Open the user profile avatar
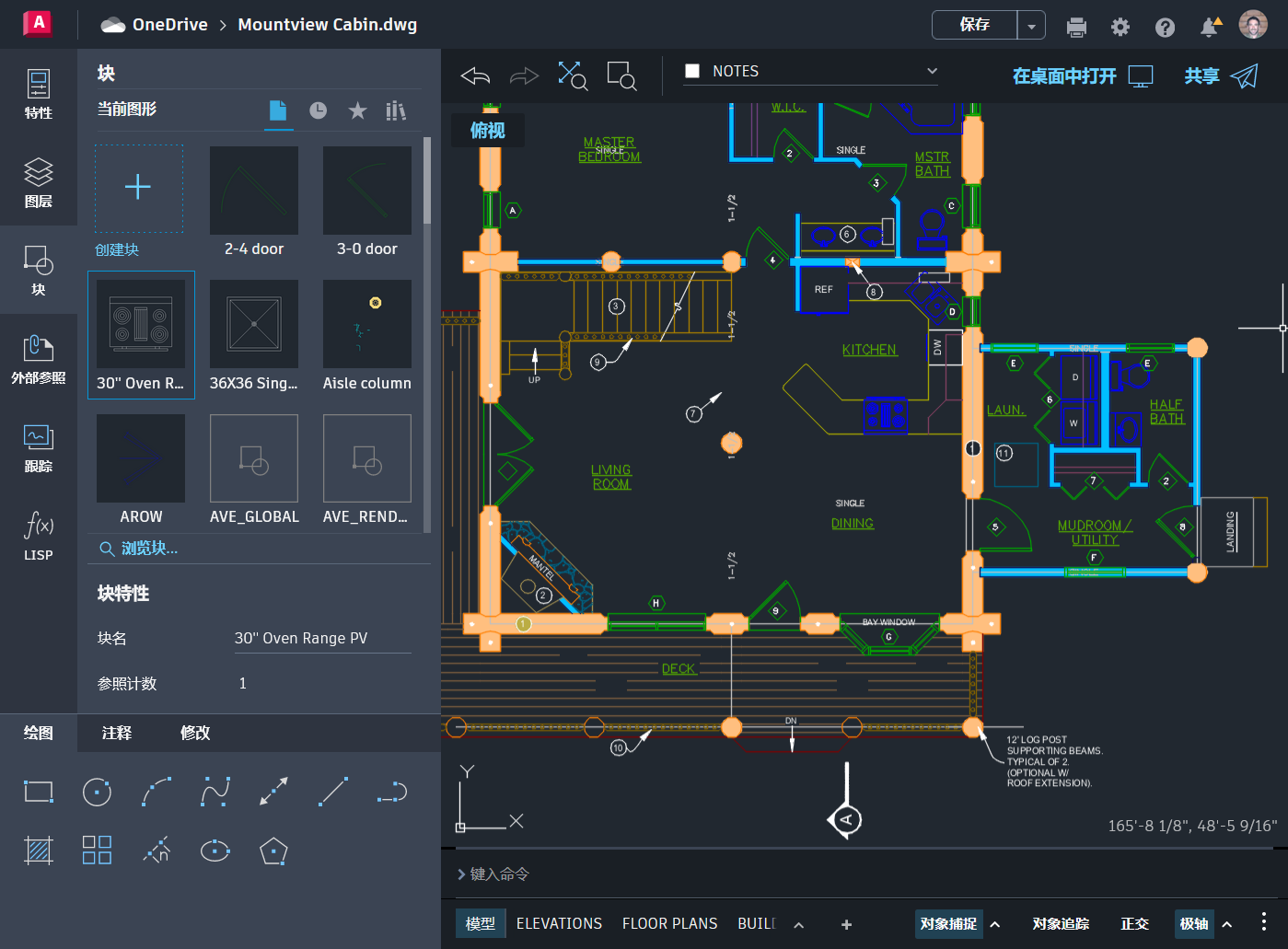Viewport: 1288px width, 949px height. point(1253,25)
